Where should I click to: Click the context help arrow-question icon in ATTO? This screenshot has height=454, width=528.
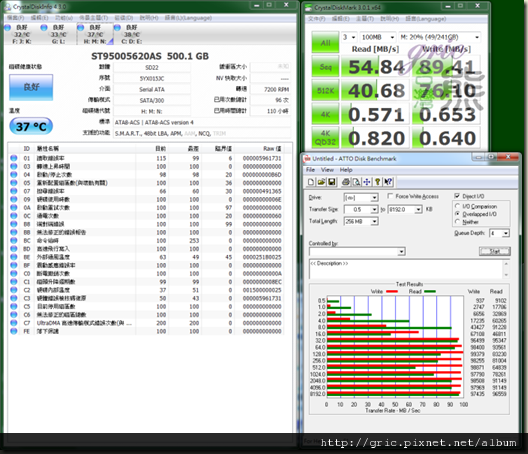388,182
